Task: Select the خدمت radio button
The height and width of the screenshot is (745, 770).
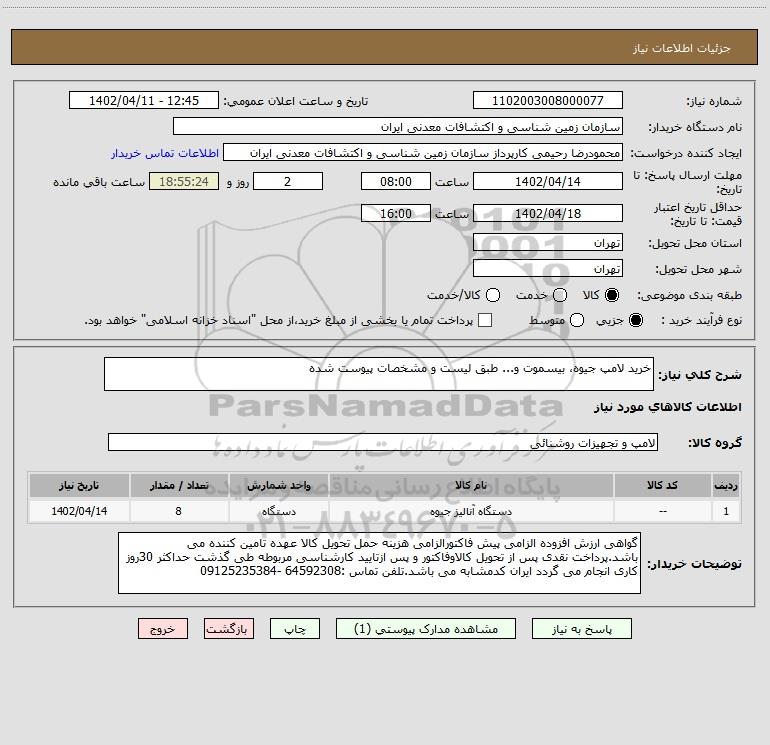Action: (560, 295)
